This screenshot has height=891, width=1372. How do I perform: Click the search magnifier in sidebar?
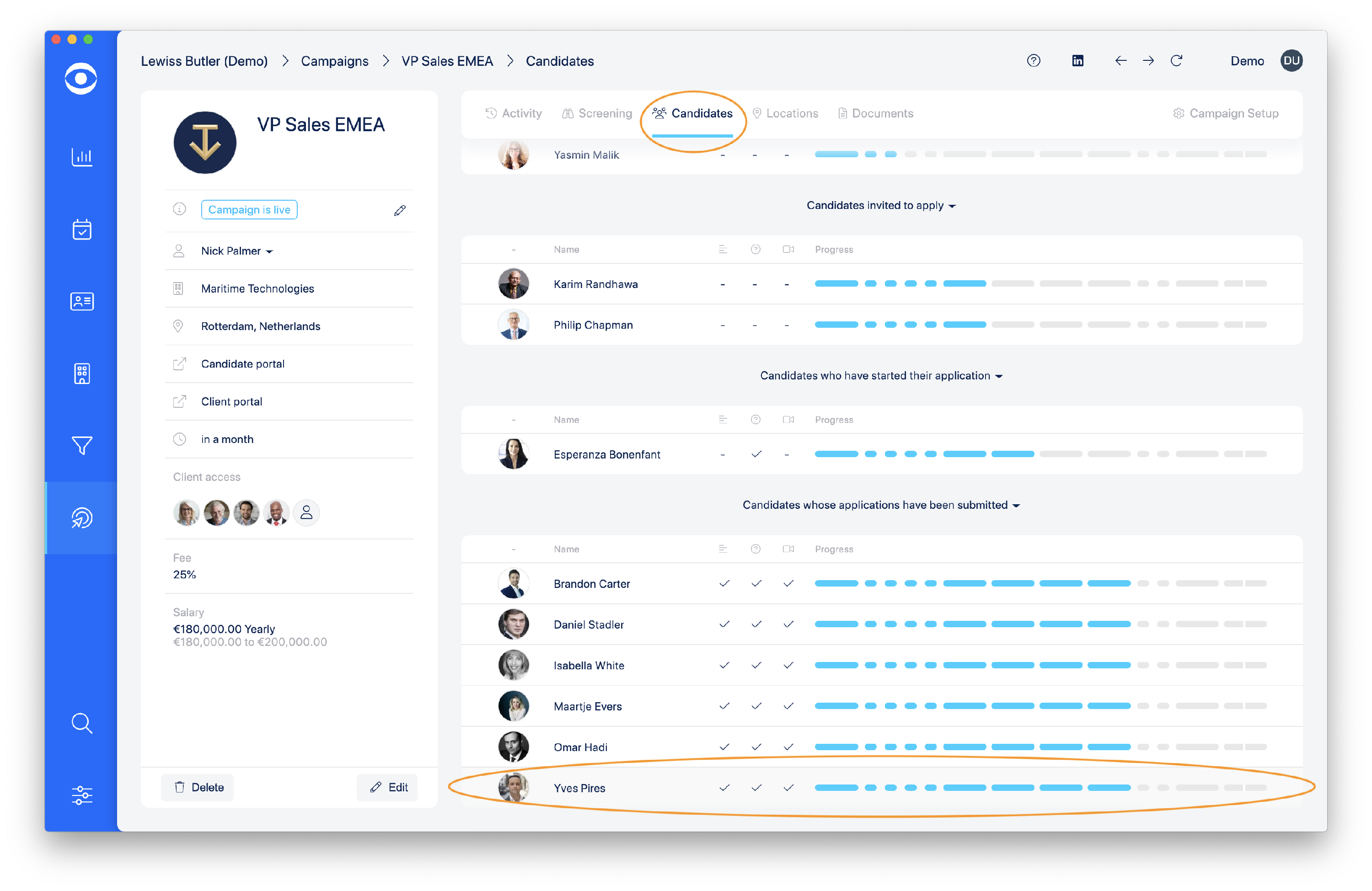tap(81, 723)
